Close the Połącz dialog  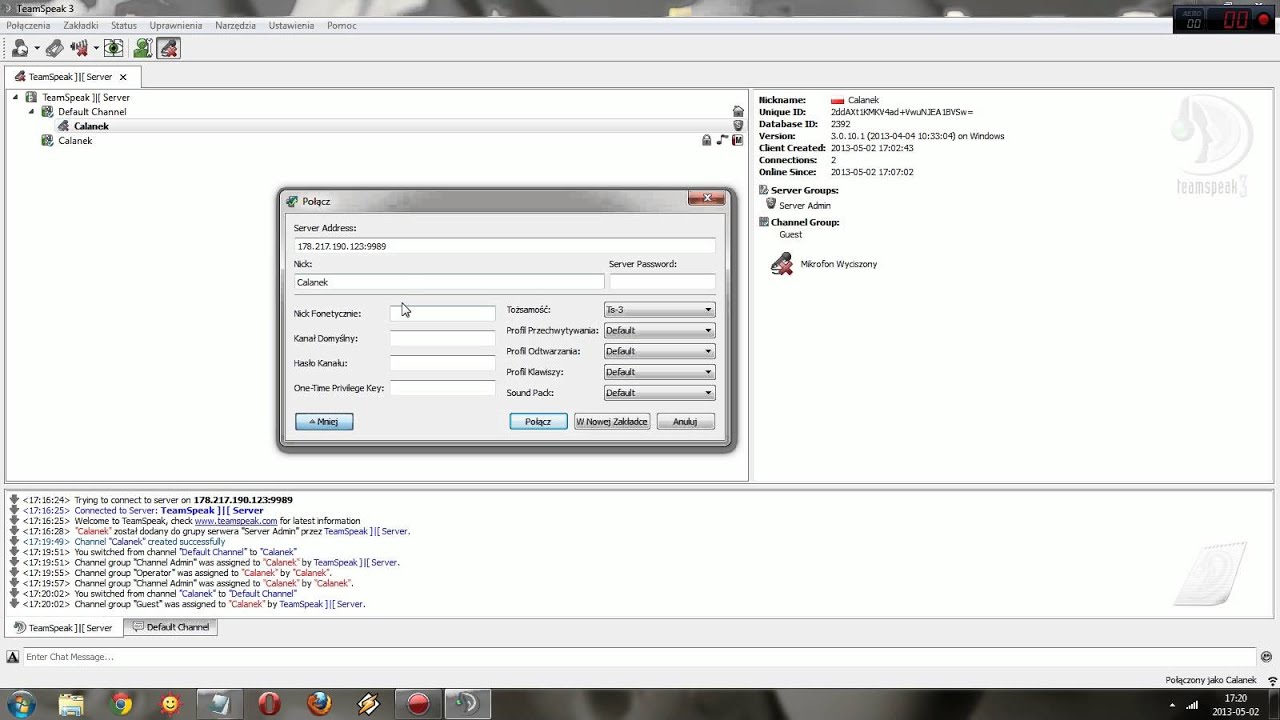[x=706, y=198]
